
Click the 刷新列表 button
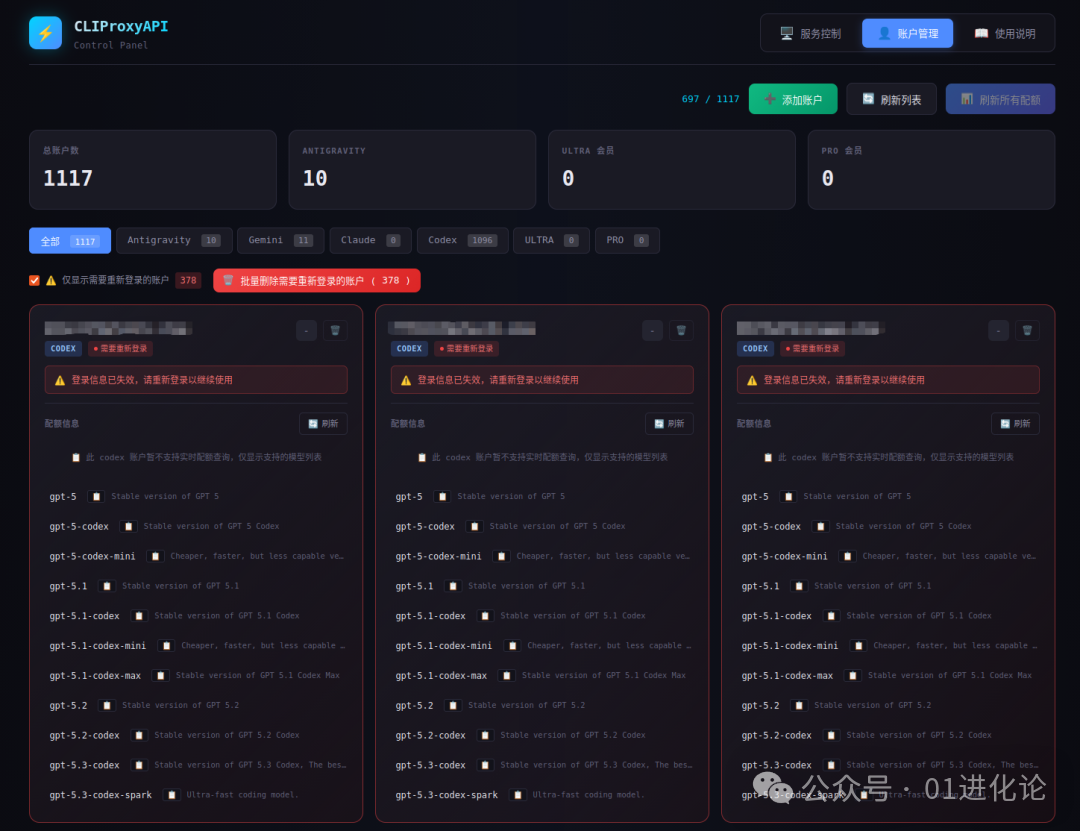(891, 99)
